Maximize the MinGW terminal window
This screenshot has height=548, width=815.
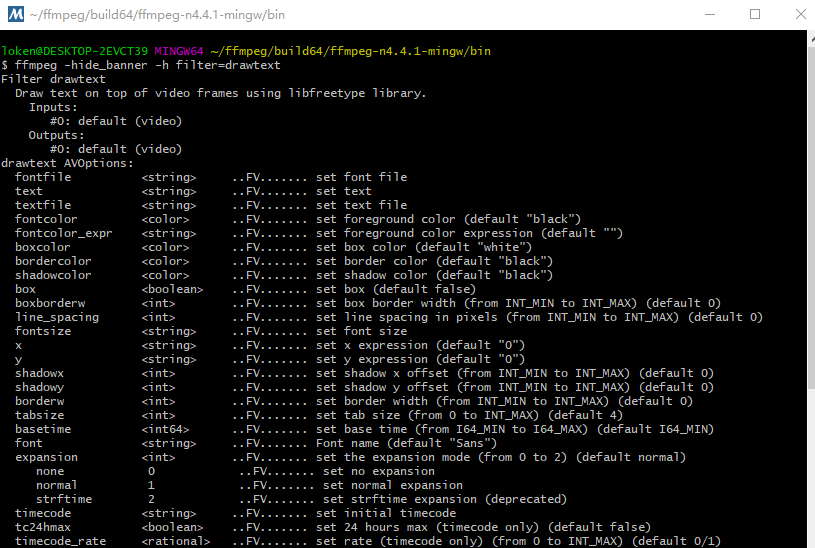pos(755,15)
